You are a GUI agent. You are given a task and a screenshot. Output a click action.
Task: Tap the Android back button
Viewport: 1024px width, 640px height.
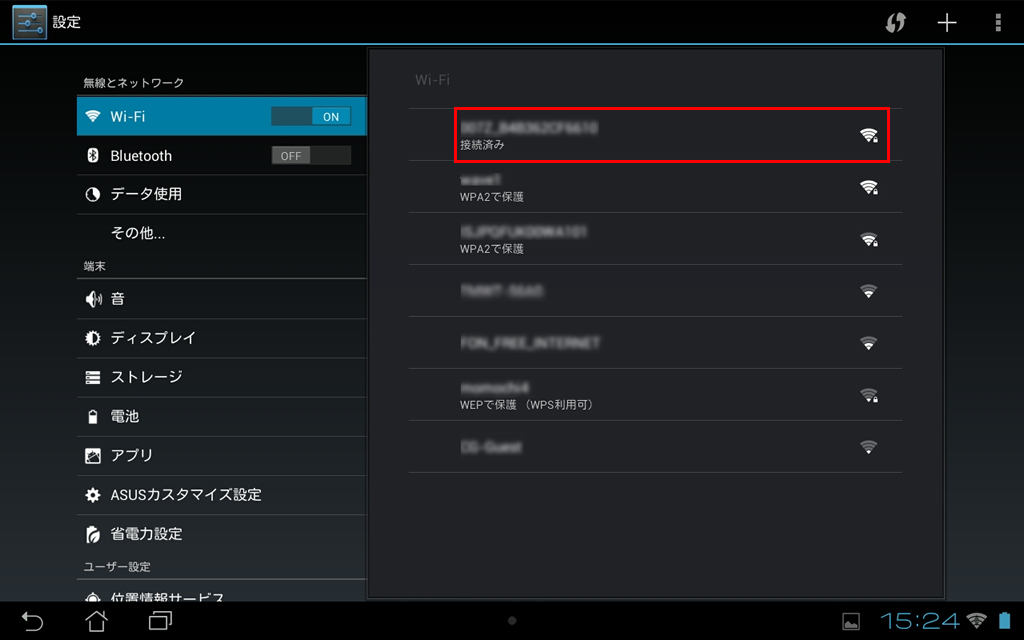pos(32,620)
